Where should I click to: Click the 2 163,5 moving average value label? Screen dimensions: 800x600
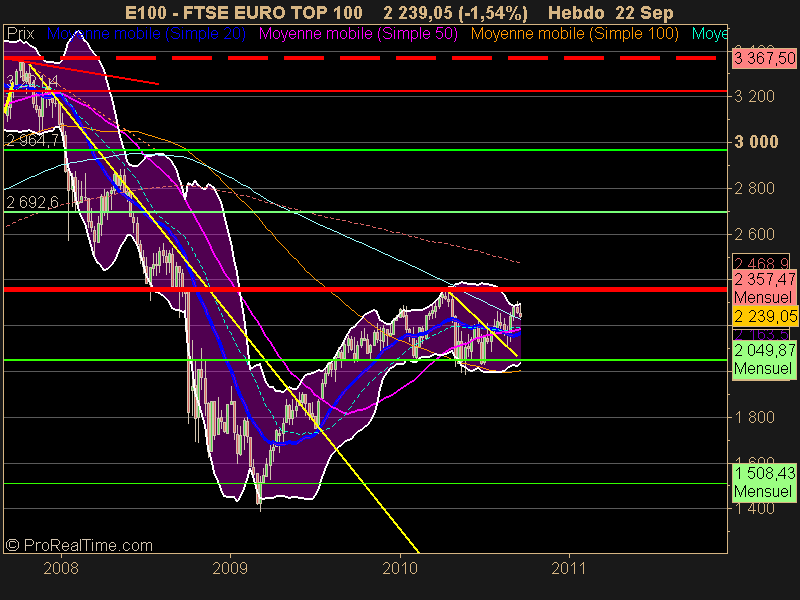tap(761, 335)
